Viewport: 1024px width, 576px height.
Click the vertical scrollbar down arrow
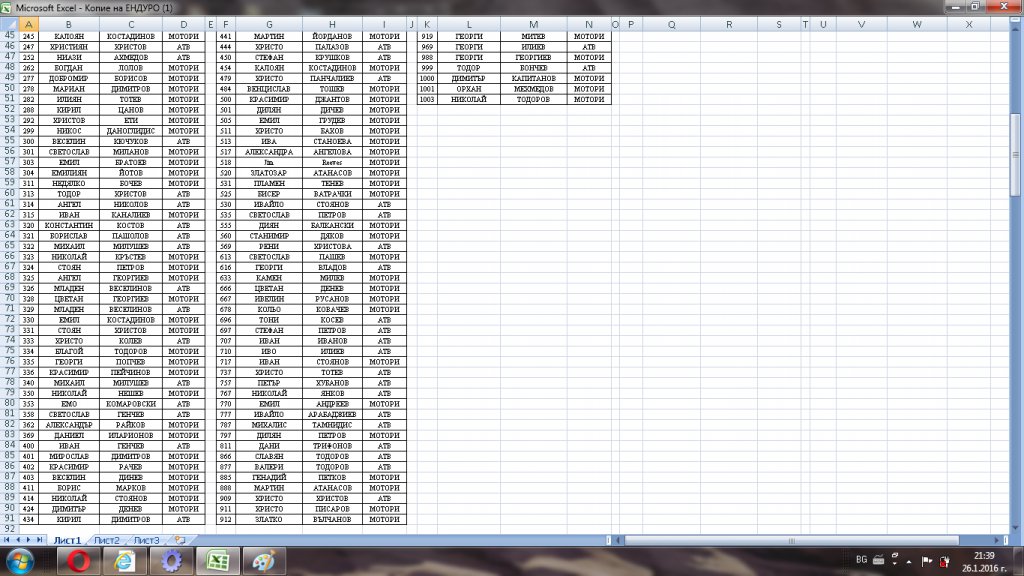click(x=1016, y=528)
